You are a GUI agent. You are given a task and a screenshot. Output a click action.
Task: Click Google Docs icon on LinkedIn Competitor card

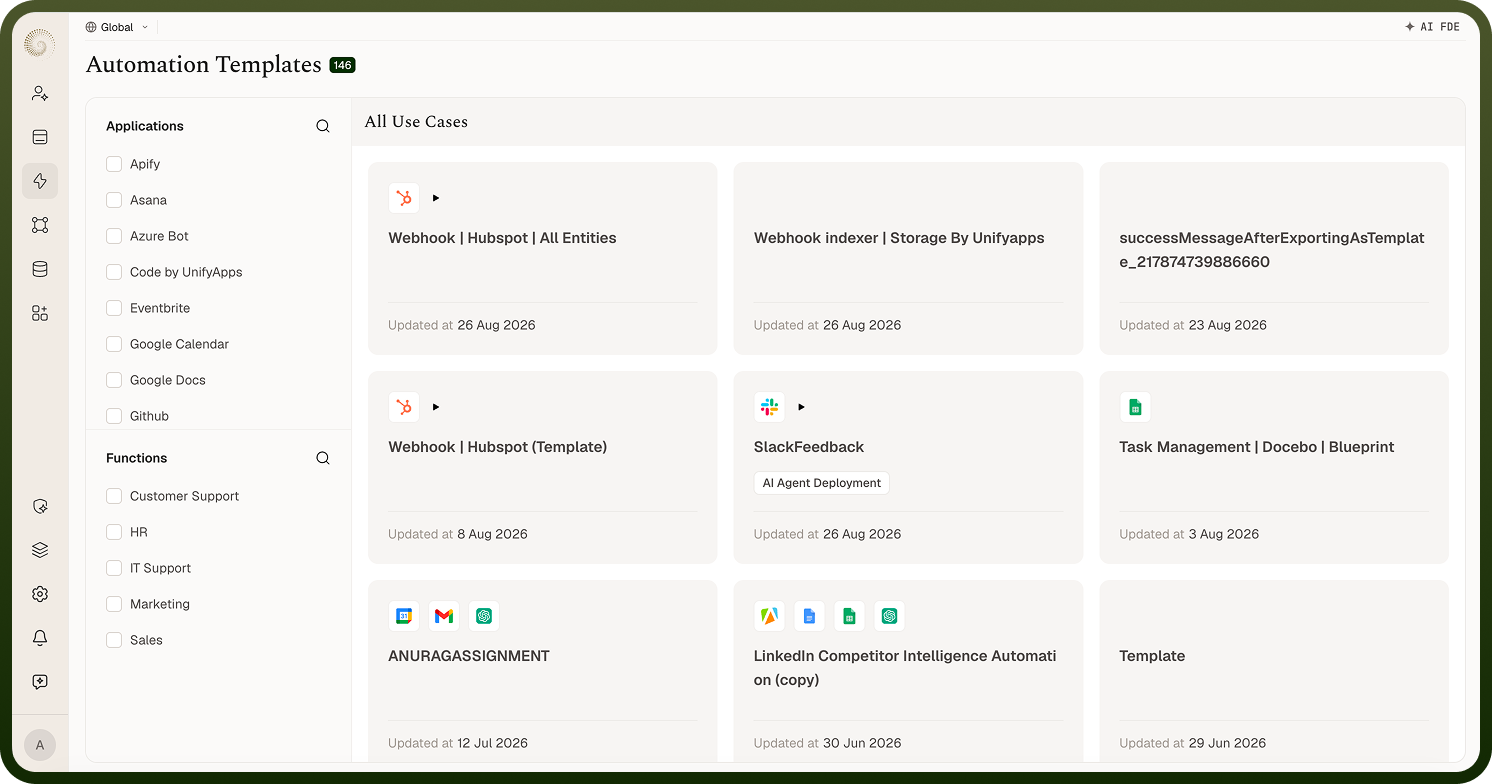tap(809, 616)
